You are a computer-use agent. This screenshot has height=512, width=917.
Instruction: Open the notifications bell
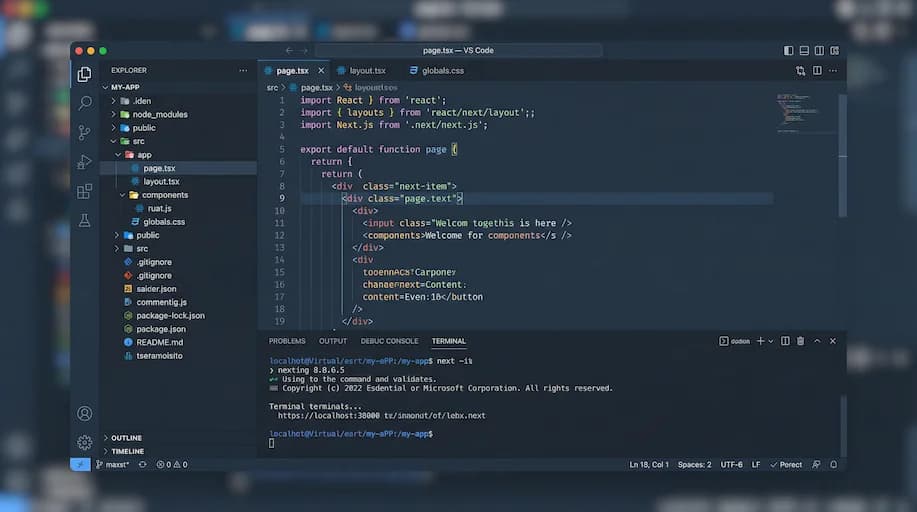(833, 465)
